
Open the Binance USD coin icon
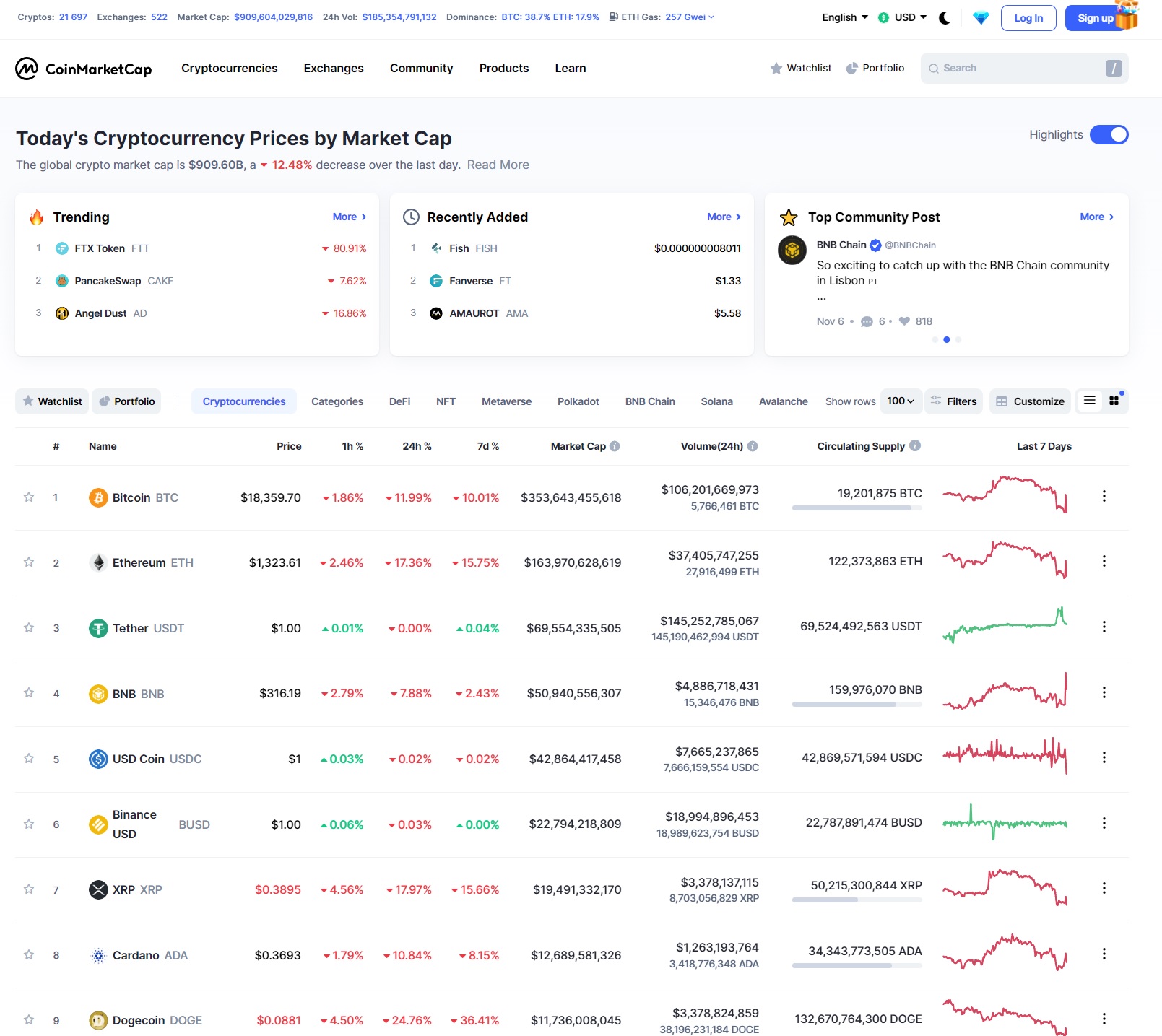98,824
